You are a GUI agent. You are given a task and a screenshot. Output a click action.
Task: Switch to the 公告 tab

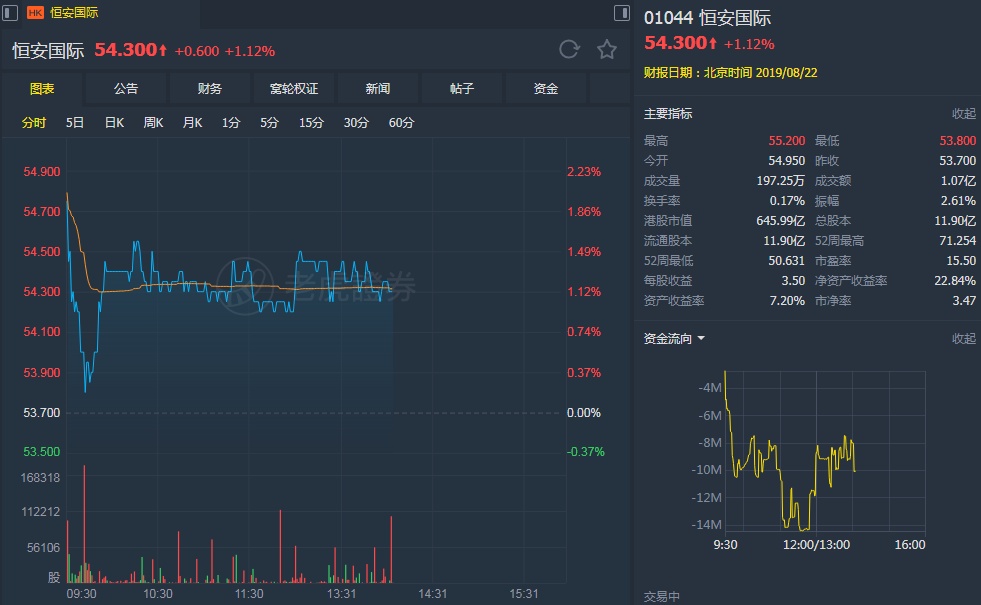coord(126,89)
